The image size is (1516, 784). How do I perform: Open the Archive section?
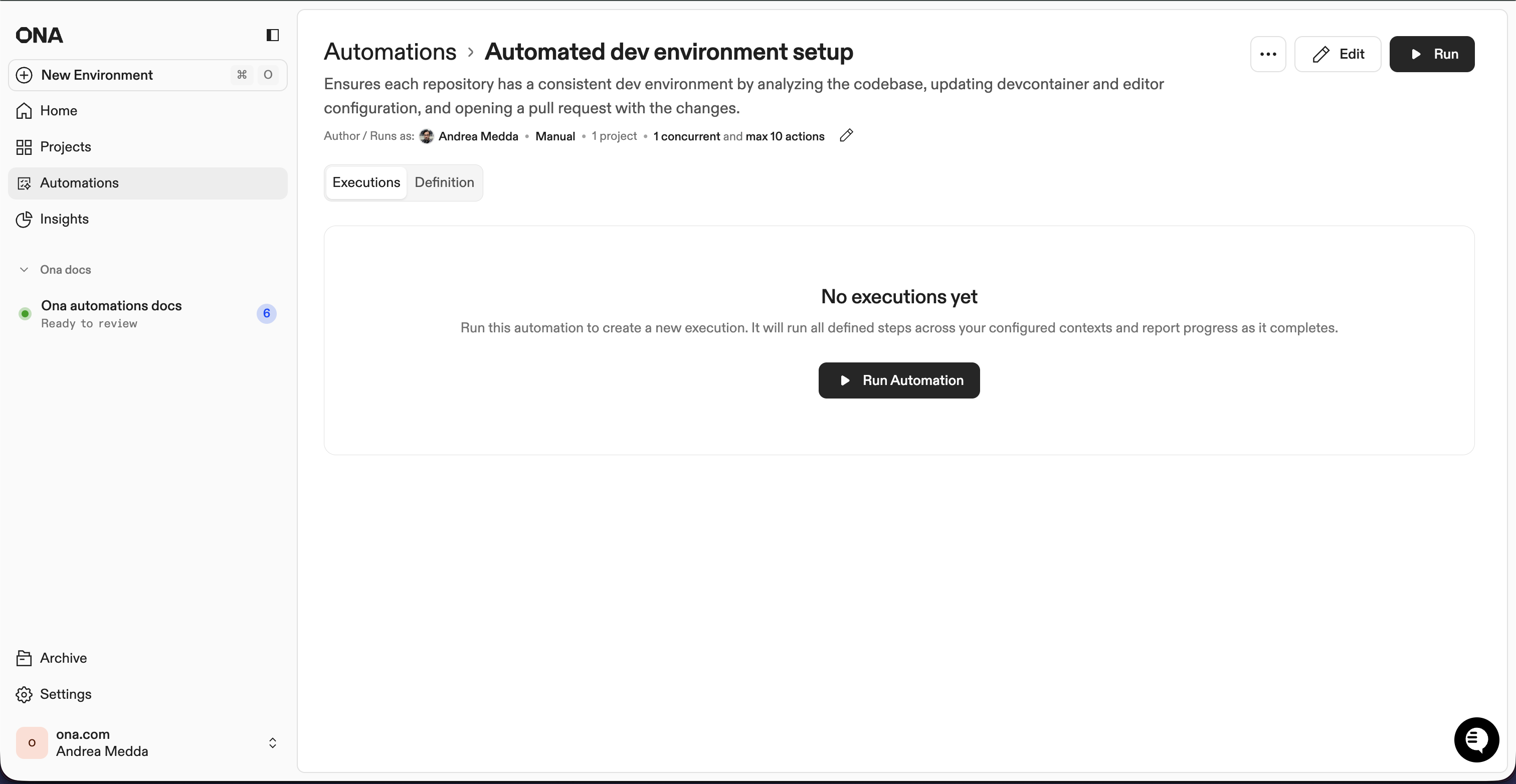pyautogui.click(x=62, y=658)
